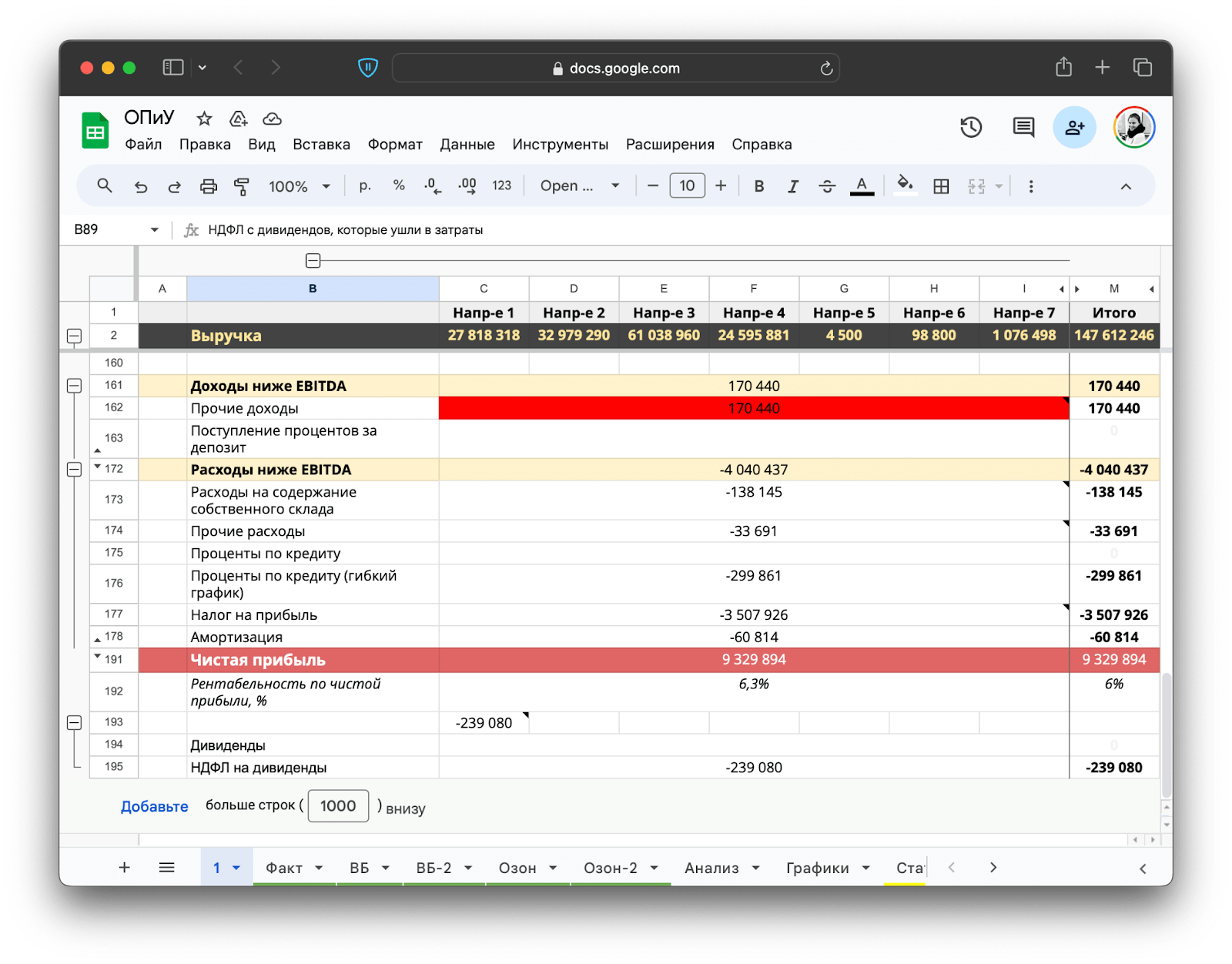This screenshot has height=964, width=1232.
Task: Star the ОПиУ document
Action: (204, 119)
